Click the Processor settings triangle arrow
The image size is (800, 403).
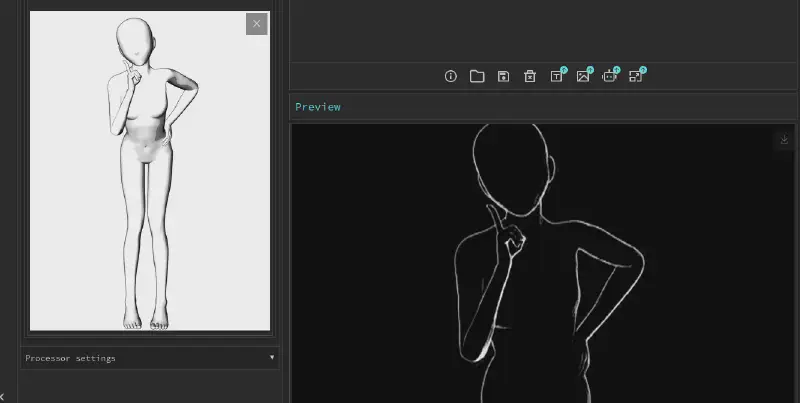pyautogui.click(x=271, y=358)
